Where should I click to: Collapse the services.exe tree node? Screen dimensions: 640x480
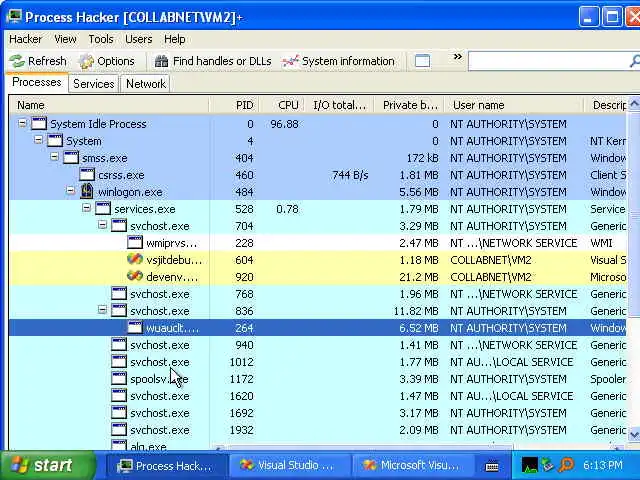coord(87,208)
